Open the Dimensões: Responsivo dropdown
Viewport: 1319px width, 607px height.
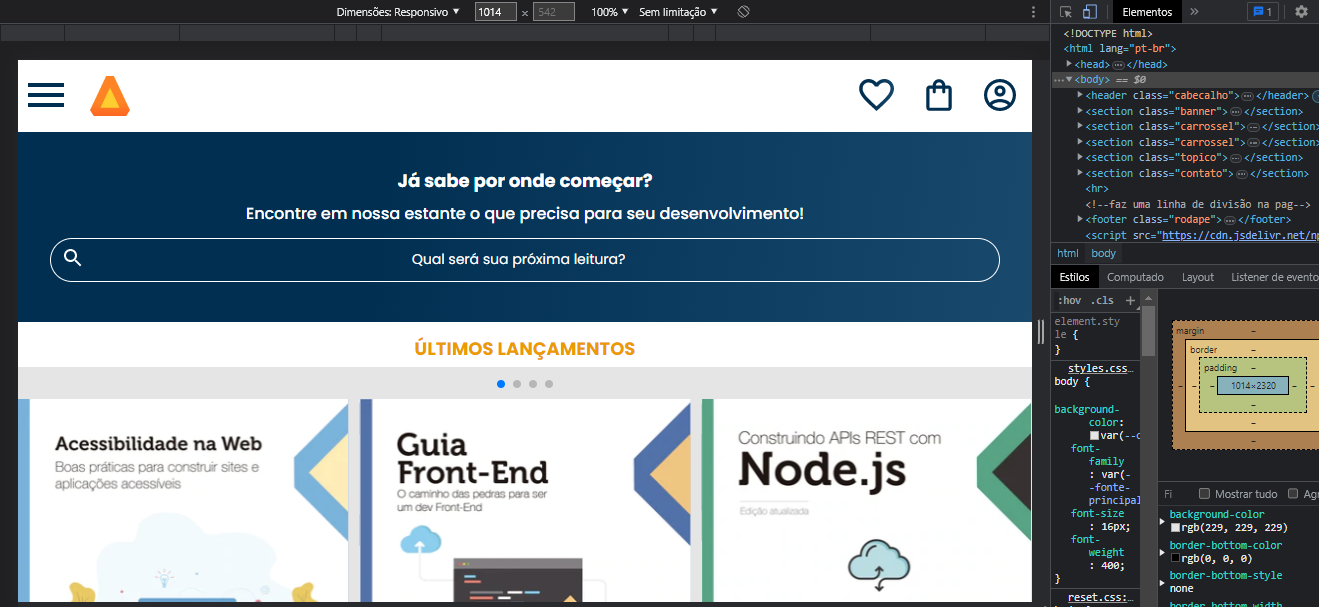pyautogui.click(x=398, y=12)
